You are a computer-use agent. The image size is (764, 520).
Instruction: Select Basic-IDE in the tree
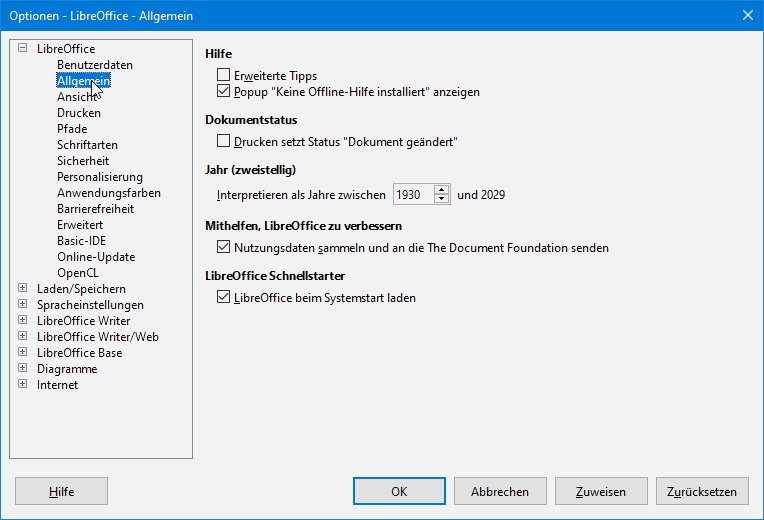click(x=81, y=241)
